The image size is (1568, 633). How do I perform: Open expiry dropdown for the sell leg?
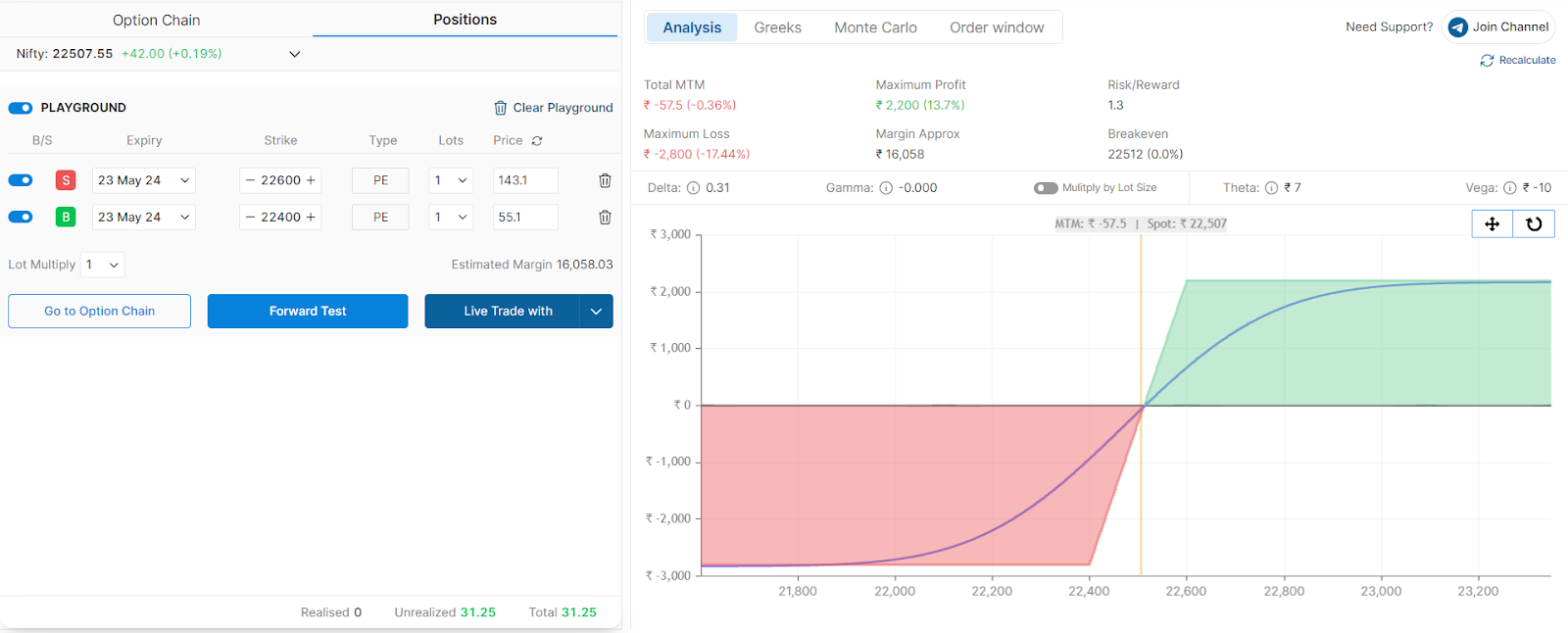[x=144, y=180]
